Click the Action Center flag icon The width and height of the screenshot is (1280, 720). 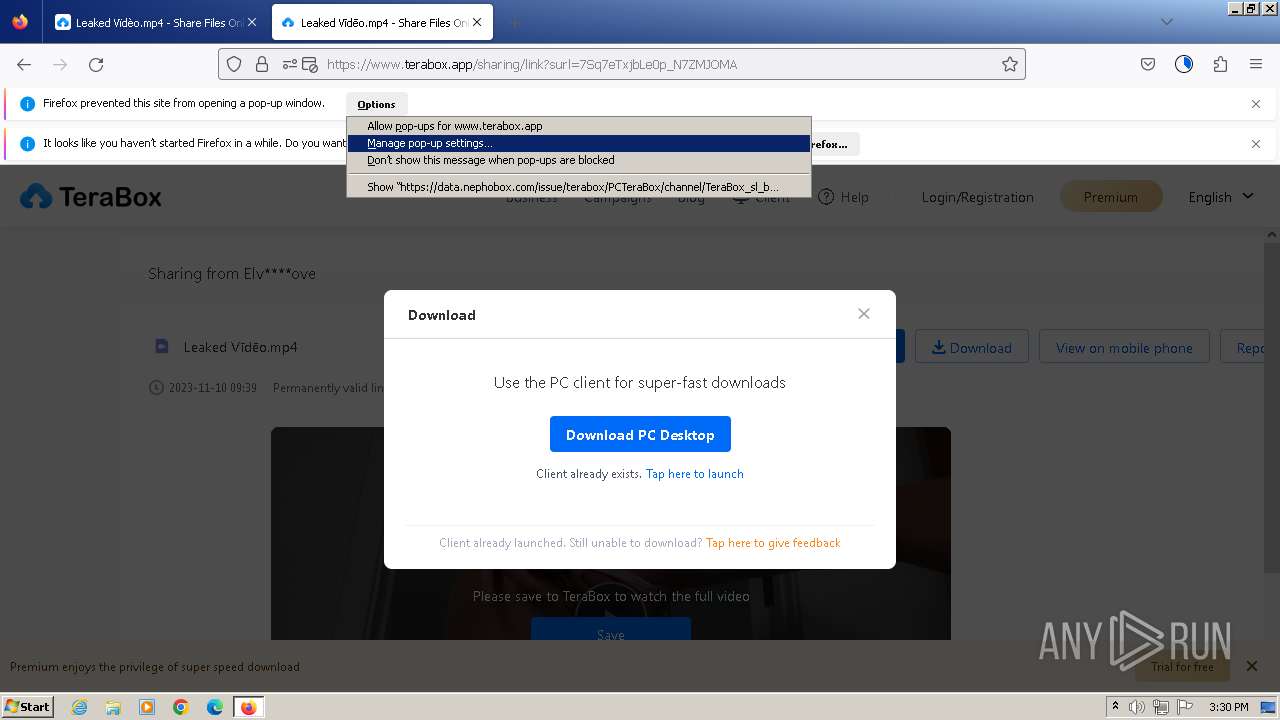[x=1183, y=707]
